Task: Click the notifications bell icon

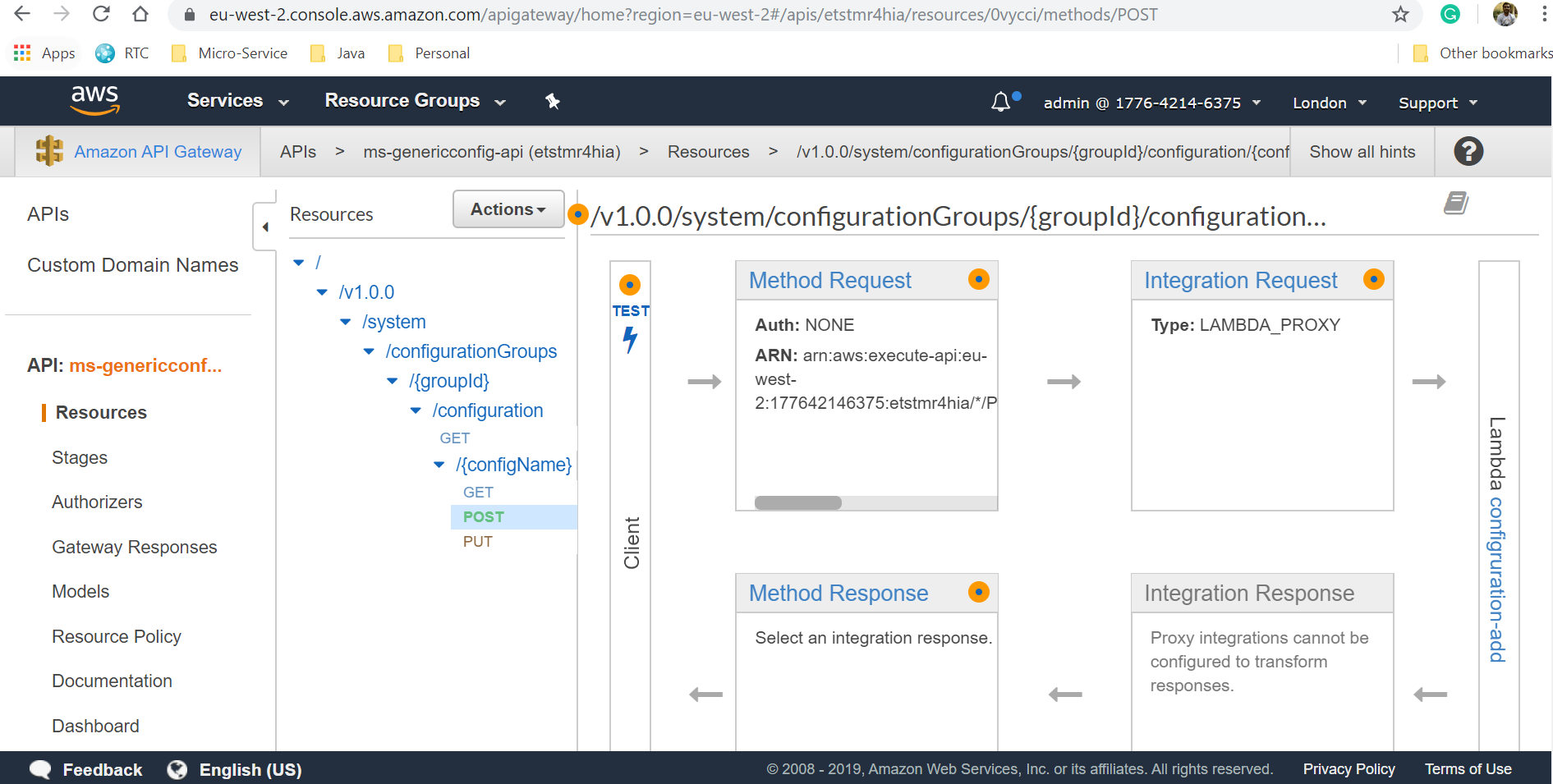Action: 1000,103
